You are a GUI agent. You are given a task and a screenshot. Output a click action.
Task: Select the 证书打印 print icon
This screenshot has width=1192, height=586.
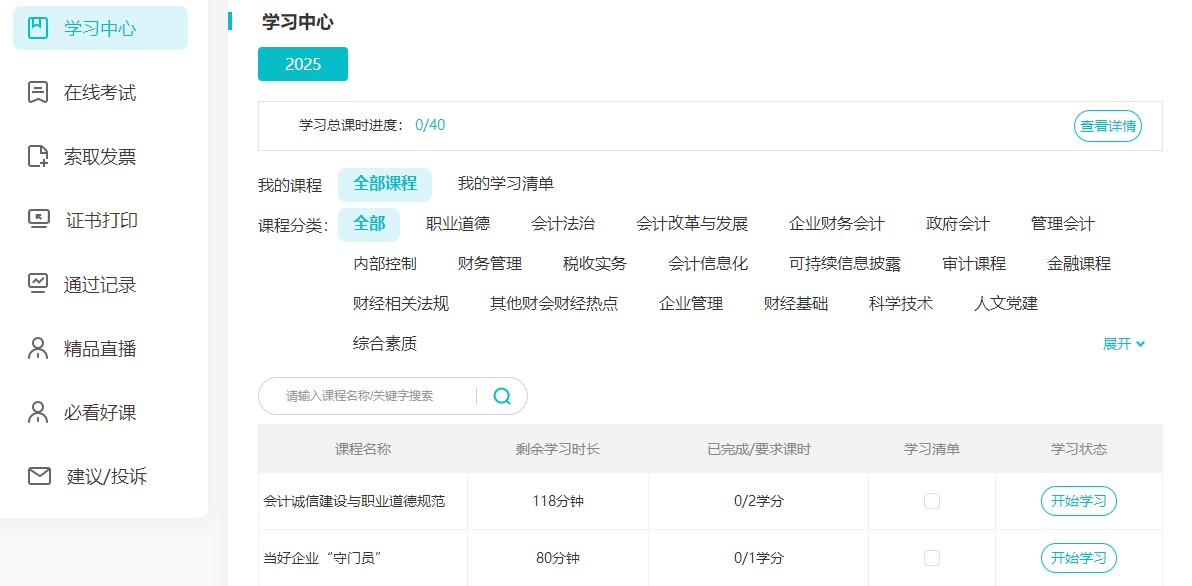point(38,220)
